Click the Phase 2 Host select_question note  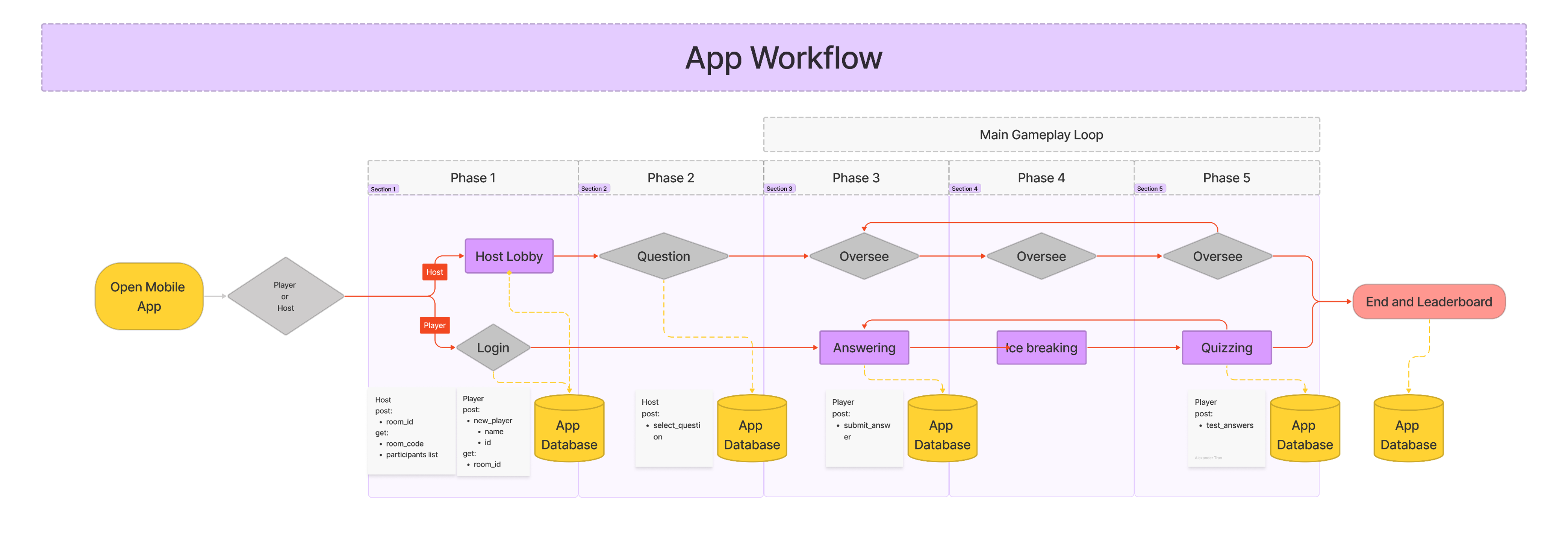pyautogui.click(x=673, y=428)
